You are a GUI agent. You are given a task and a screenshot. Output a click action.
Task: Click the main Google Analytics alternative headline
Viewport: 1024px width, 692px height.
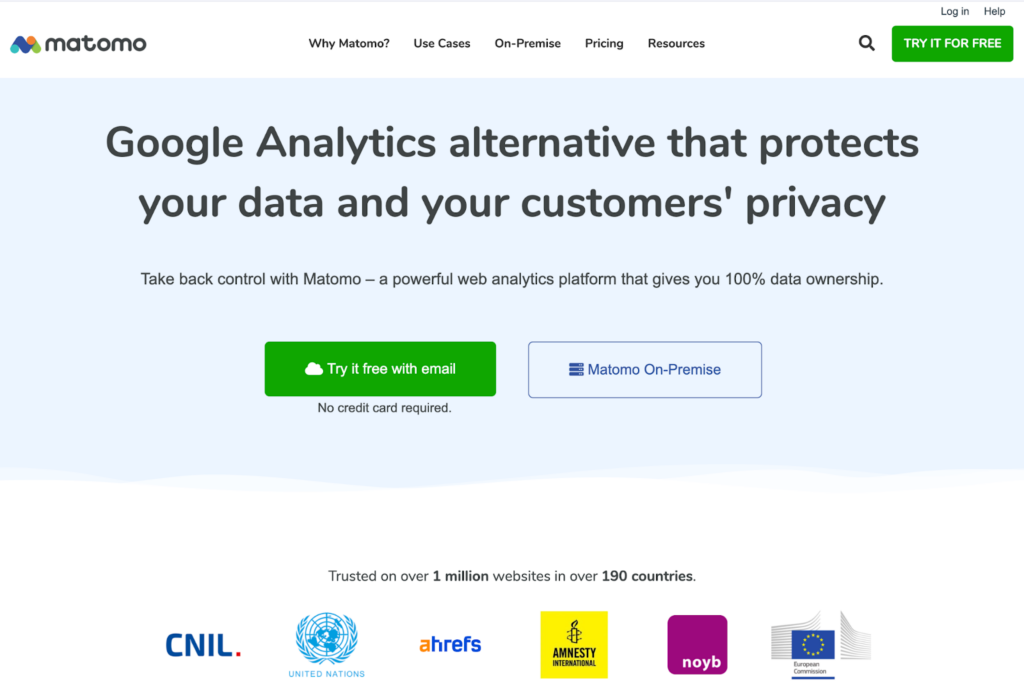512,173
